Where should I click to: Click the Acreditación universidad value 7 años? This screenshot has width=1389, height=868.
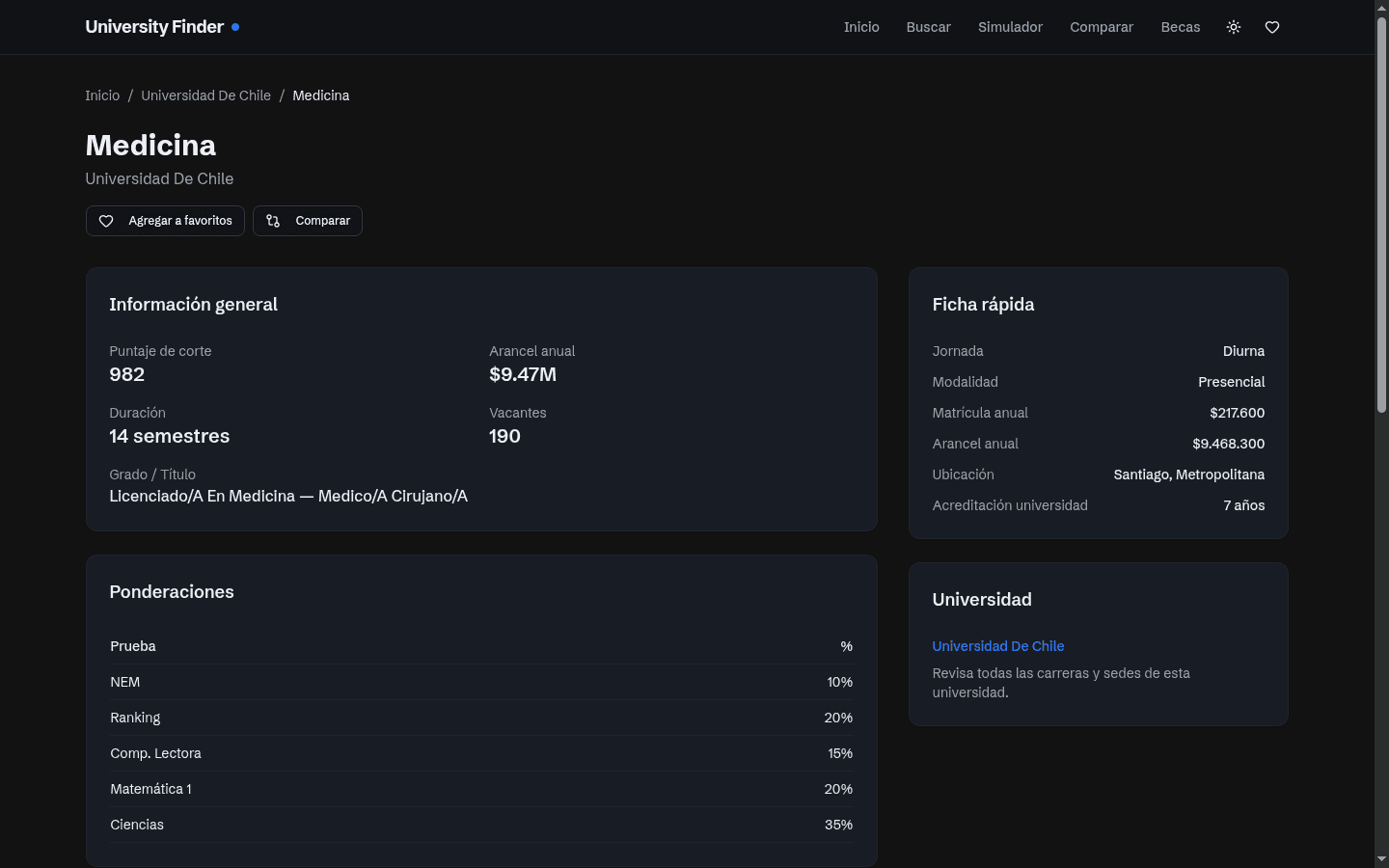pos(1243,505)
